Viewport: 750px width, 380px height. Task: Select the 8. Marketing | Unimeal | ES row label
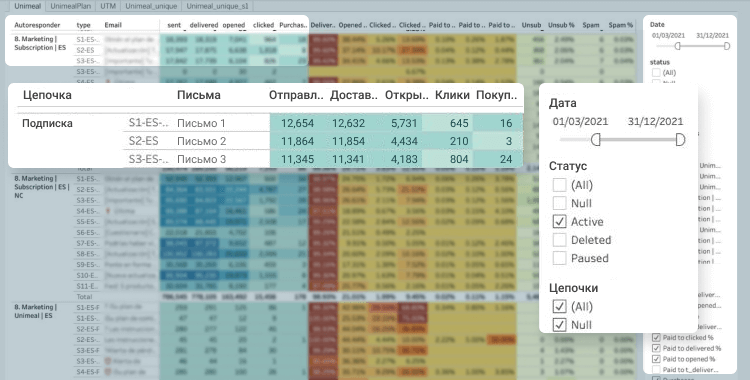point(35,311)
